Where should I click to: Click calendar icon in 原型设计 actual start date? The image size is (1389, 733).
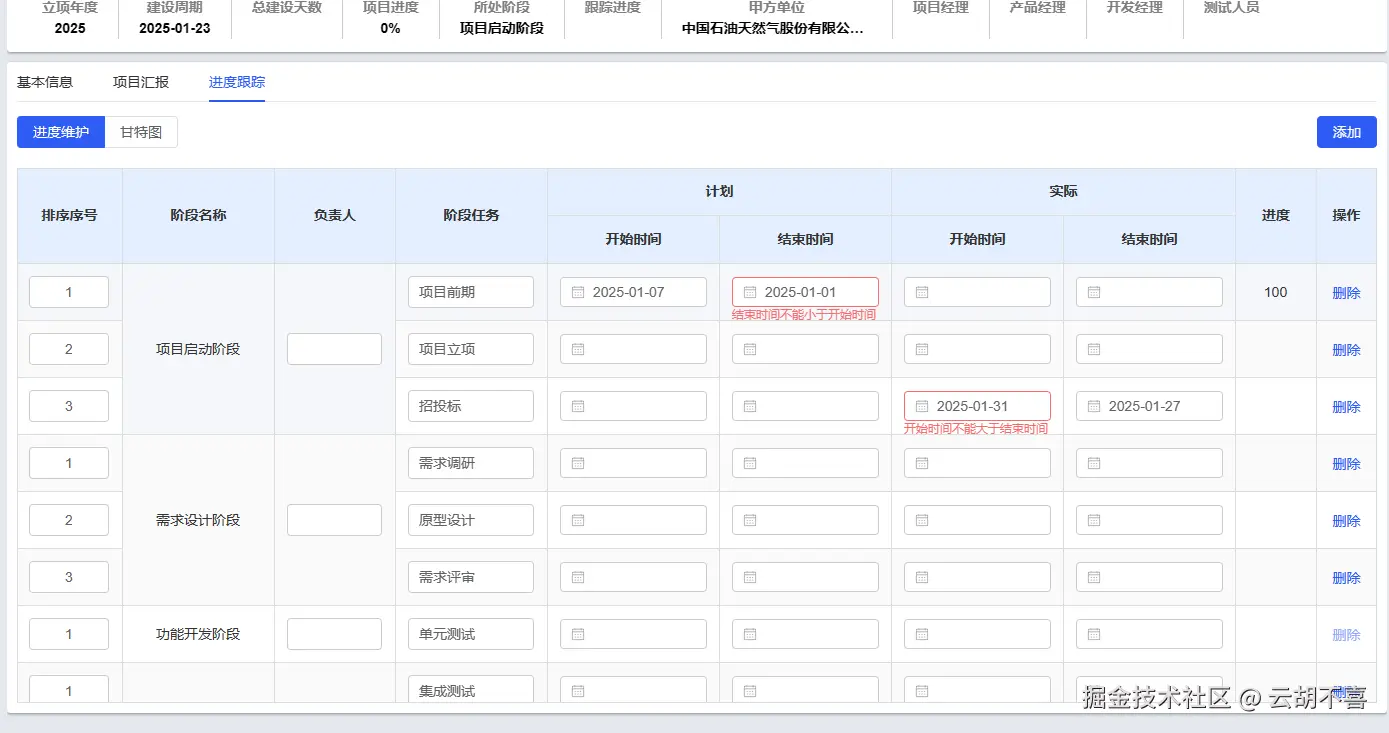(922, 520)
